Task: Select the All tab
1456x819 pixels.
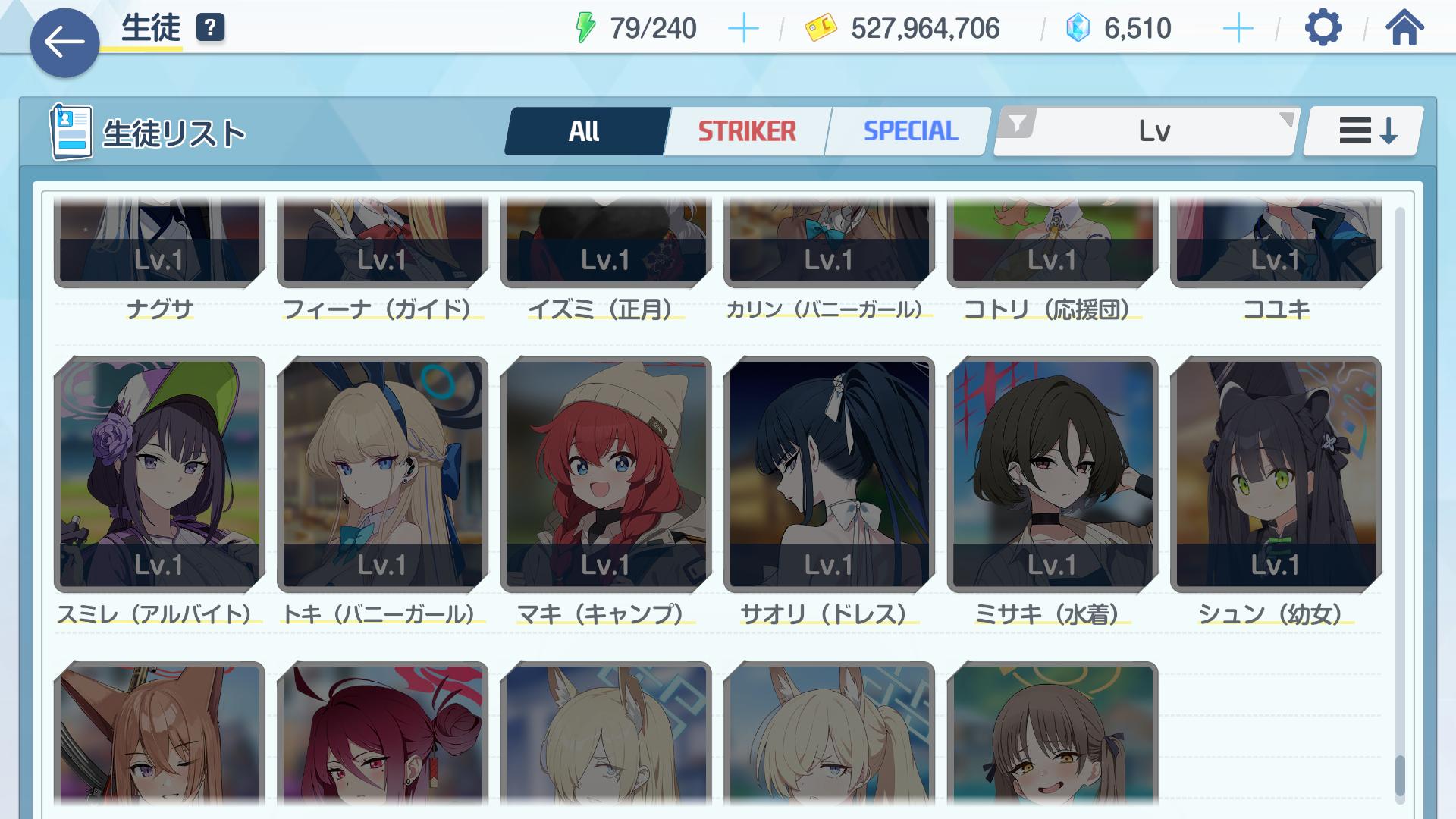Action: (x=584, y=131)
